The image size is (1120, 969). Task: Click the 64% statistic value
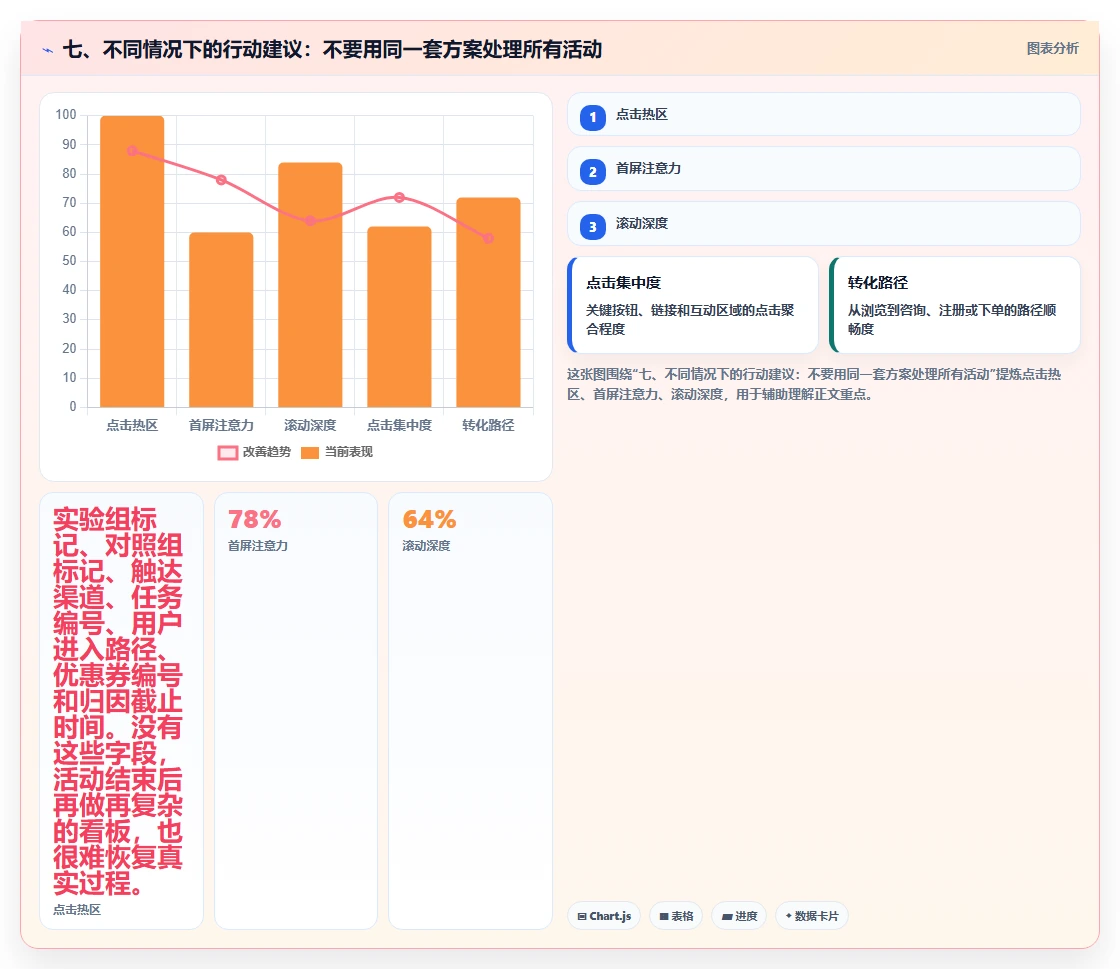pos(429,519)
